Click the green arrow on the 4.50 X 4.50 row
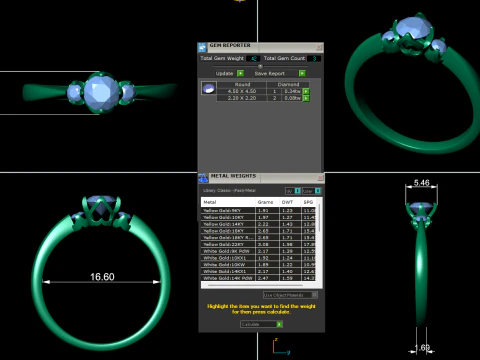The image size is (480, 360). (306, 91)
